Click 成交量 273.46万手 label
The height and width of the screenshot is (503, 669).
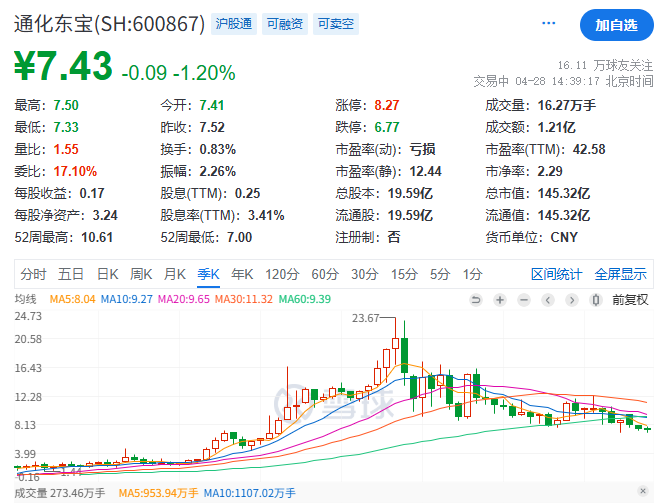60,493
